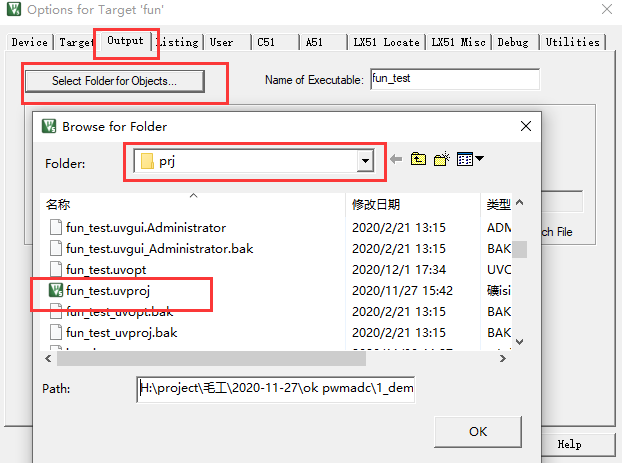Click the Path input field

(275, 389)
